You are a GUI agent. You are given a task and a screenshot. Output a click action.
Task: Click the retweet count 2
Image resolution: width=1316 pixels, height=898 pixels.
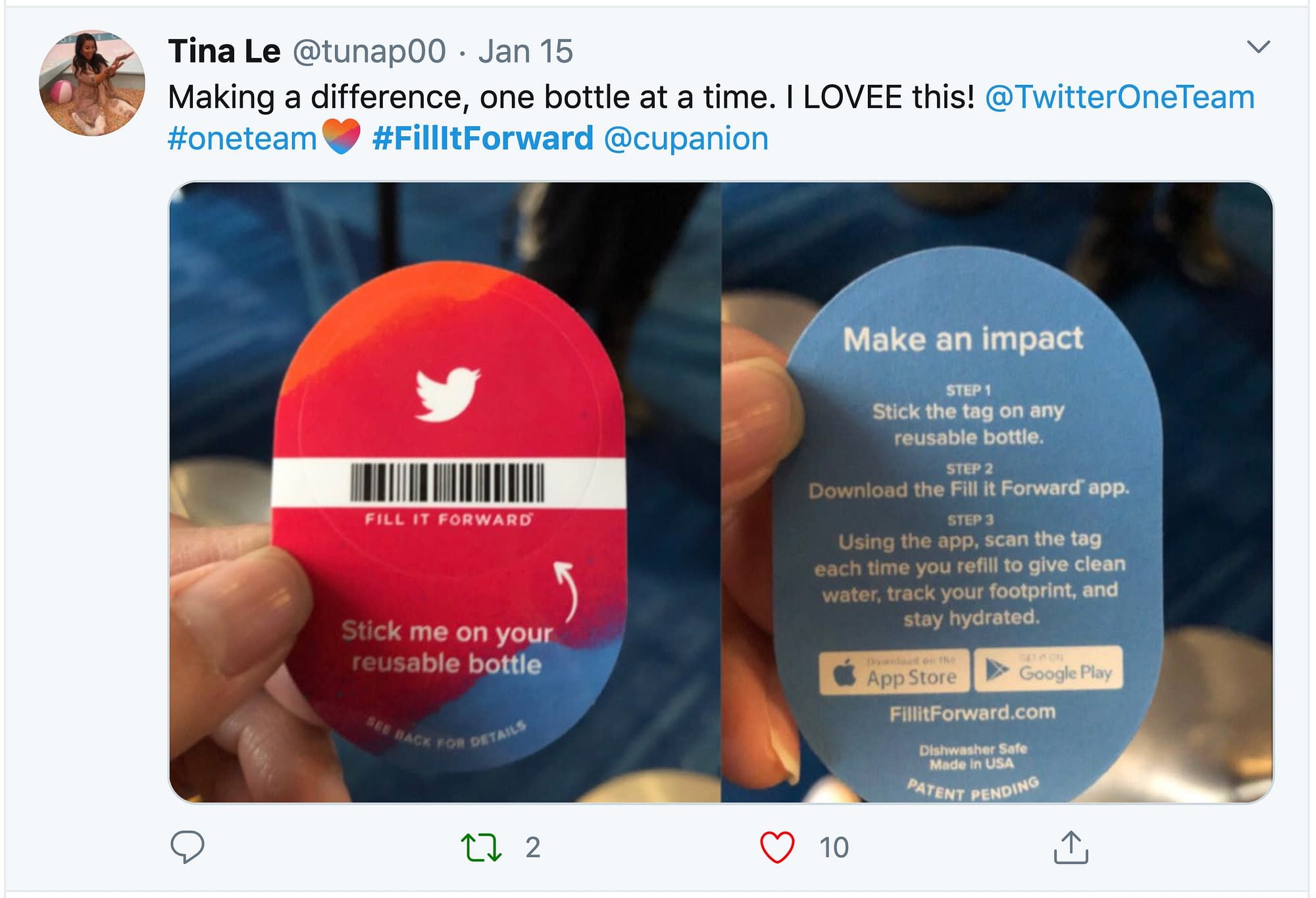[x=533, y=847]
